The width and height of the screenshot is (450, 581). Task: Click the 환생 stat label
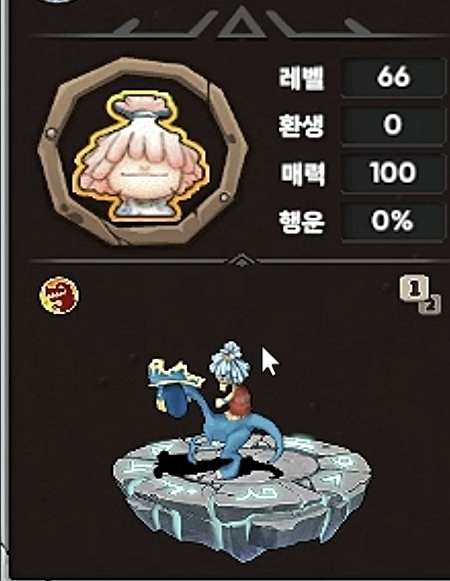pos(301,126)
